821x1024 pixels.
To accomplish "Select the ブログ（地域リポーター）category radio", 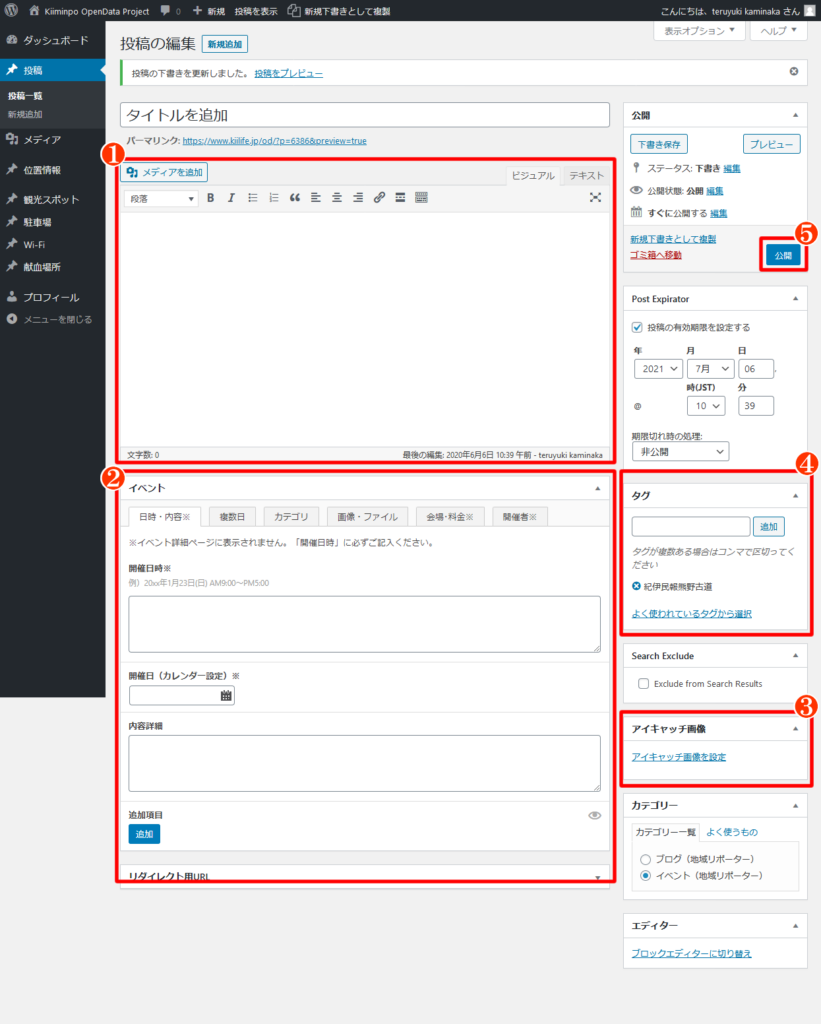I will click(645, 859).
